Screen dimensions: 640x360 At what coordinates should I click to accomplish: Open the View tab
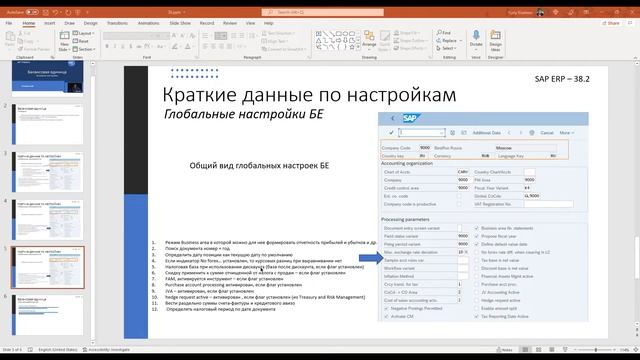point(250,23)
